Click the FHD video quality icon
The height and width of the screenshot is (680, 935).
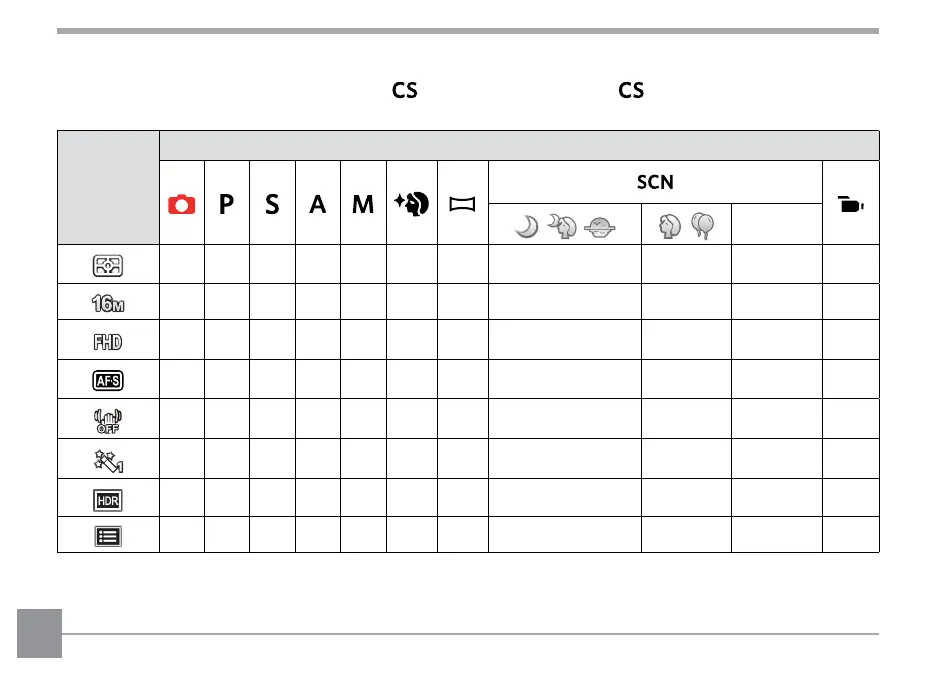point(108,341)
